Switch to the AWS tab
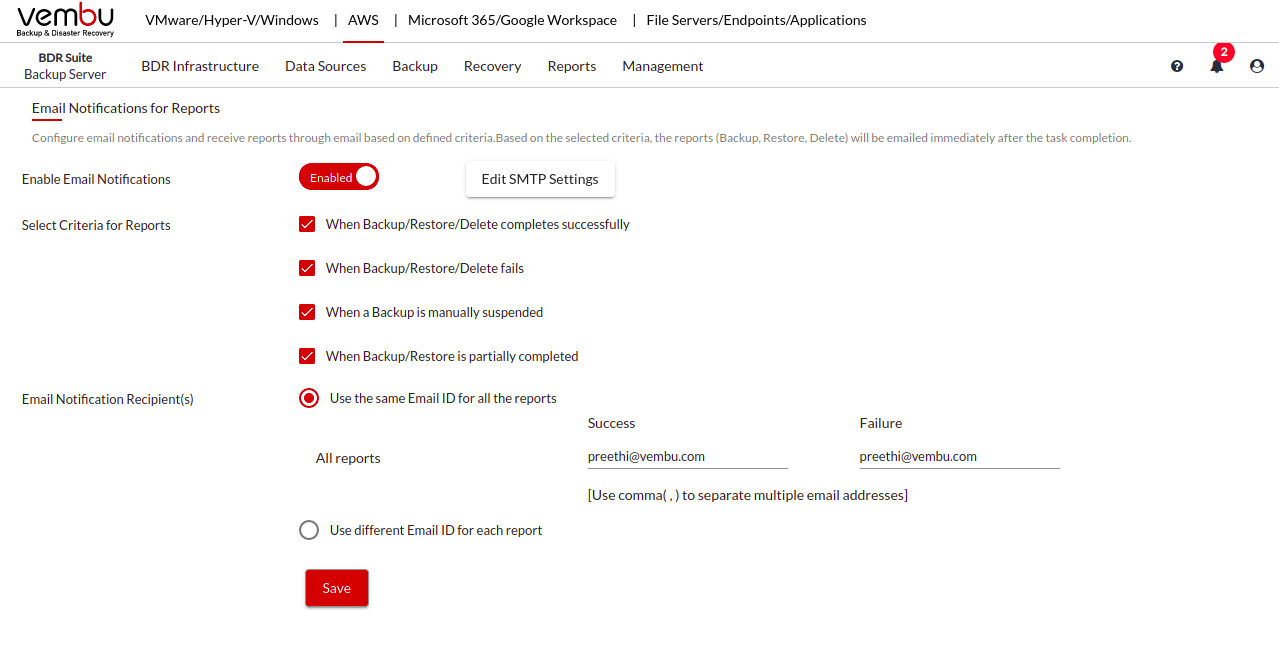The image size is (1279, 657). coord(363,20)
